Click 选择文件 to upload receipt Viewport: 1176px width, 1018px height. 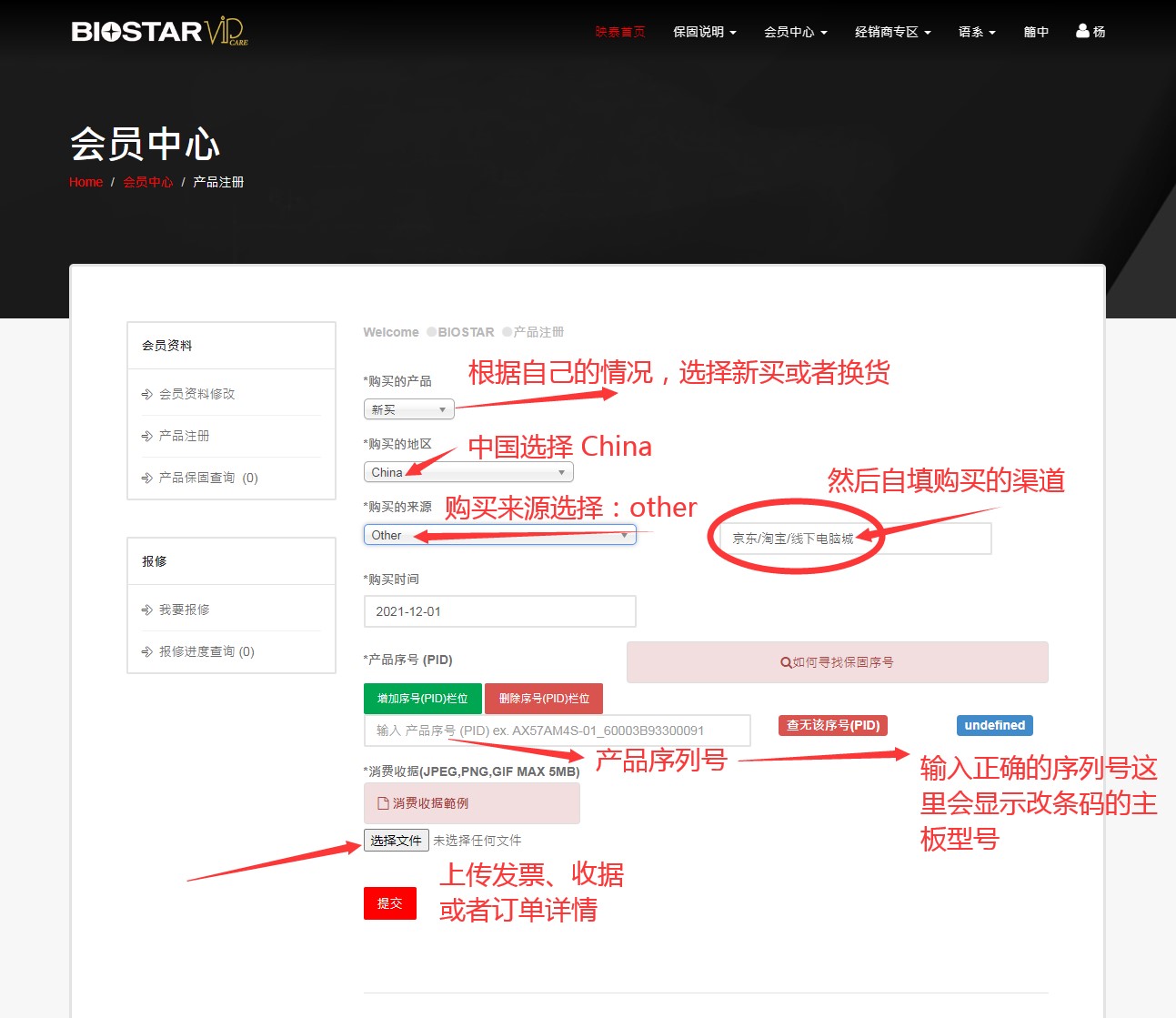pos(396,841)
